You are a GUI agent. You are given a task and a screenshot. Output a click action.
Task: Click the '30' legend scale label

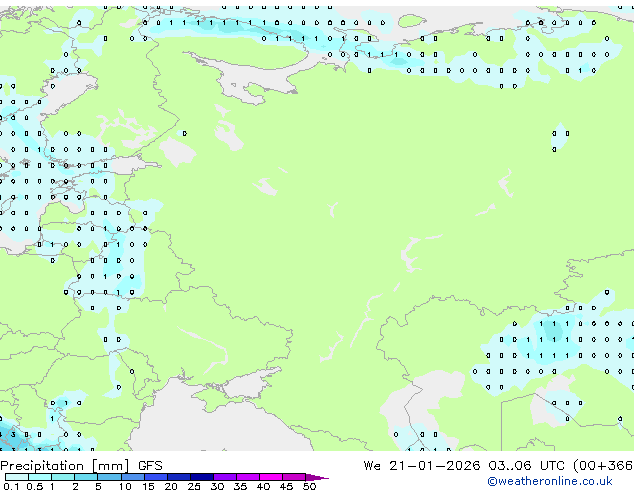tap(217, 486)
